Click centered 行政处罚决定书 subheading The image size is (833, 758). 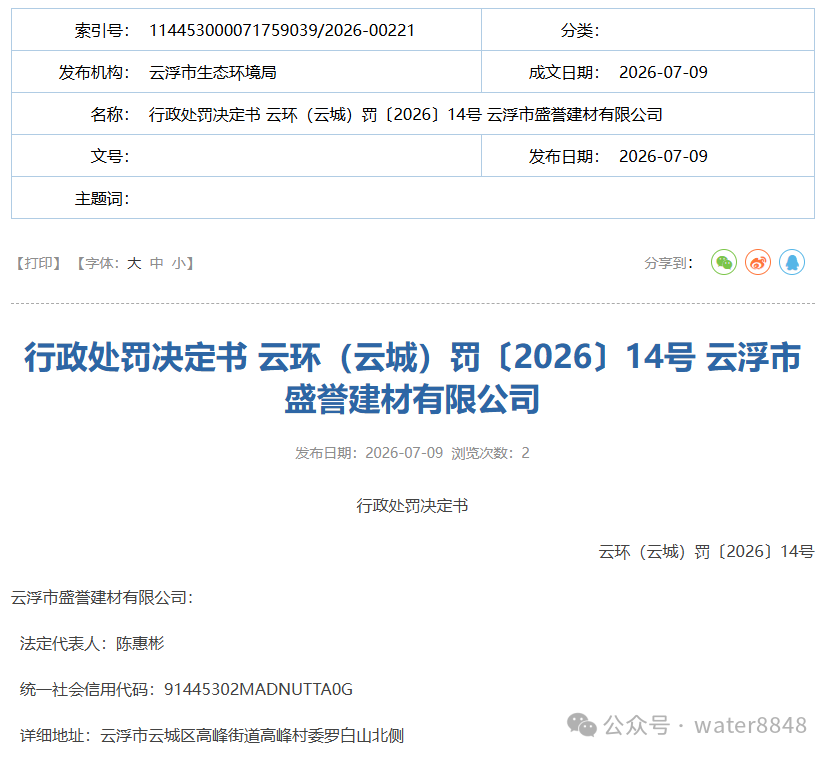[412, 506]
